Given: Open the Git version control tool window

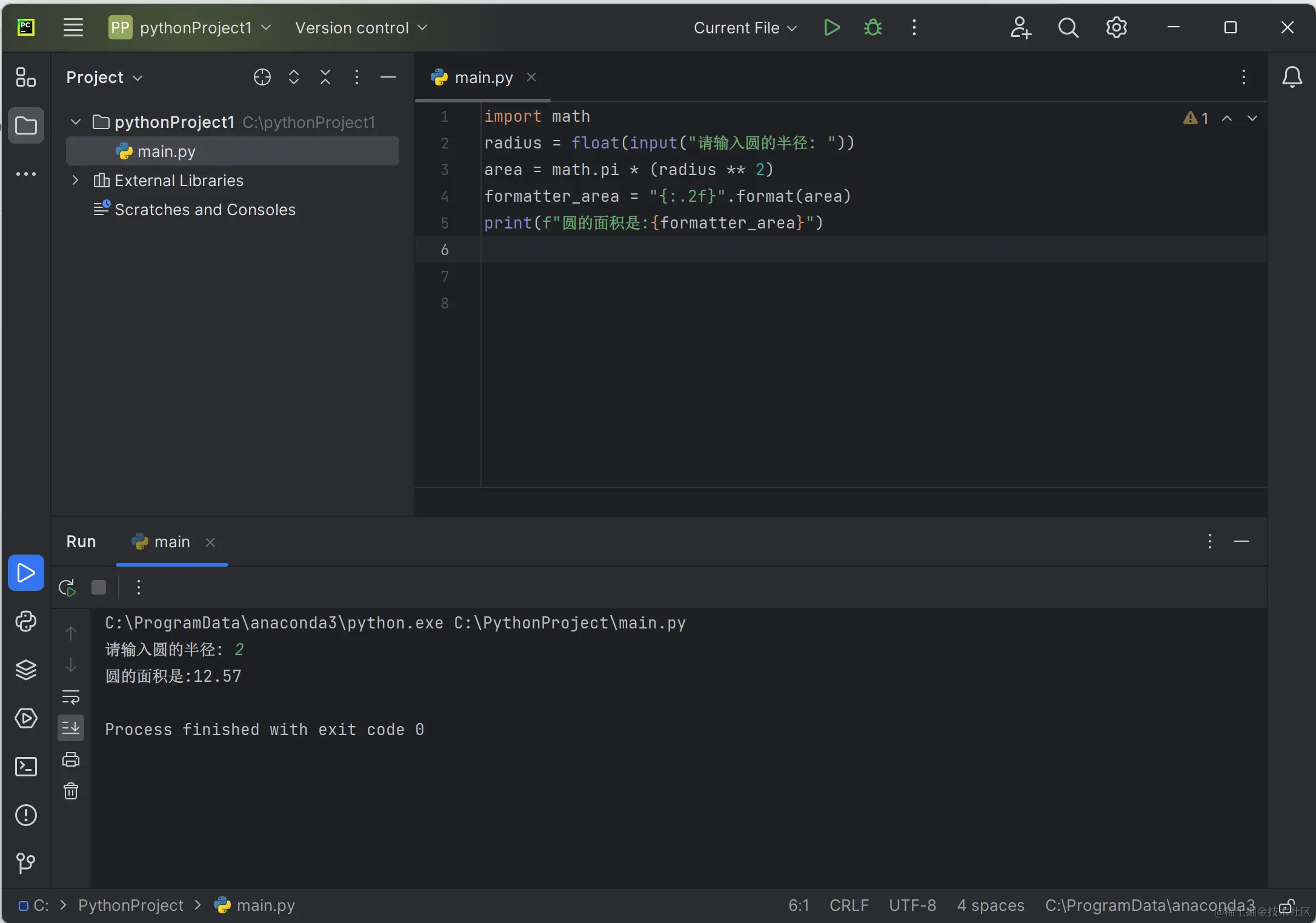Looking at the screenshot, I should 26,862.
